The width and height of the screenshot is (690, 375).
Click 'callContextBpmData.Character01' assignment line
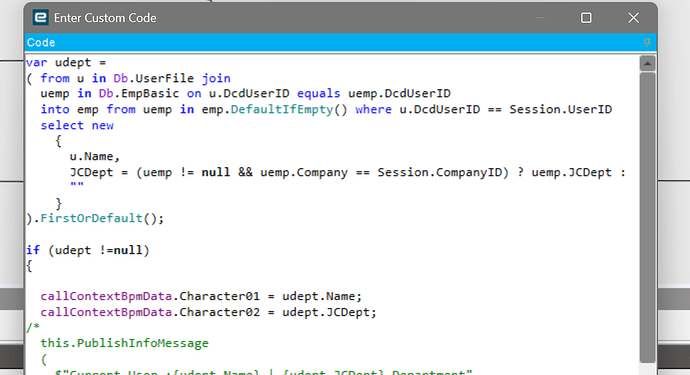point(201,296)
